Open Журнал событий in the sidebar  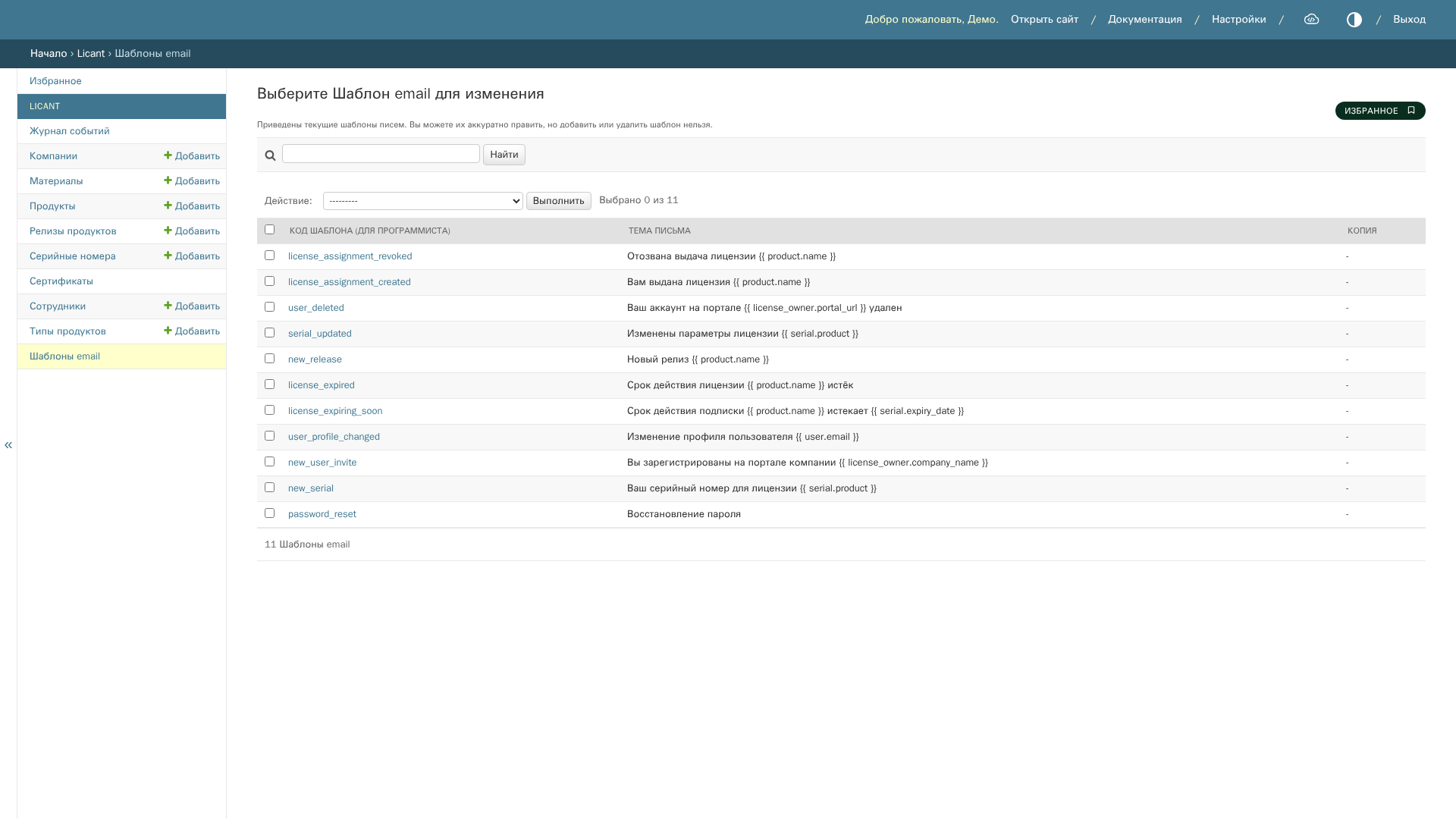click(x=70, y=131)
